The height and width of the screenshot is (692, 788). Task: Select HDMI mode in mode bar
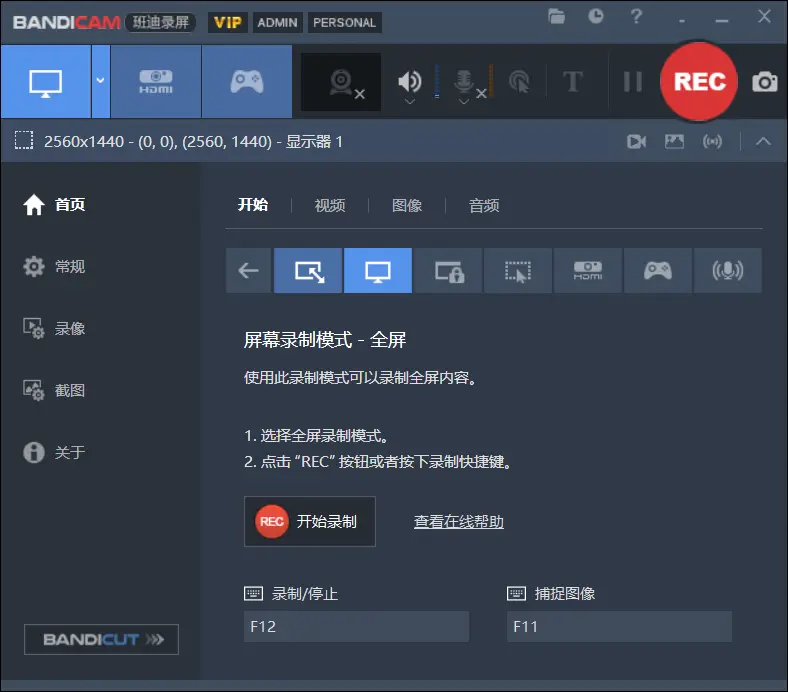pos(588,270)
